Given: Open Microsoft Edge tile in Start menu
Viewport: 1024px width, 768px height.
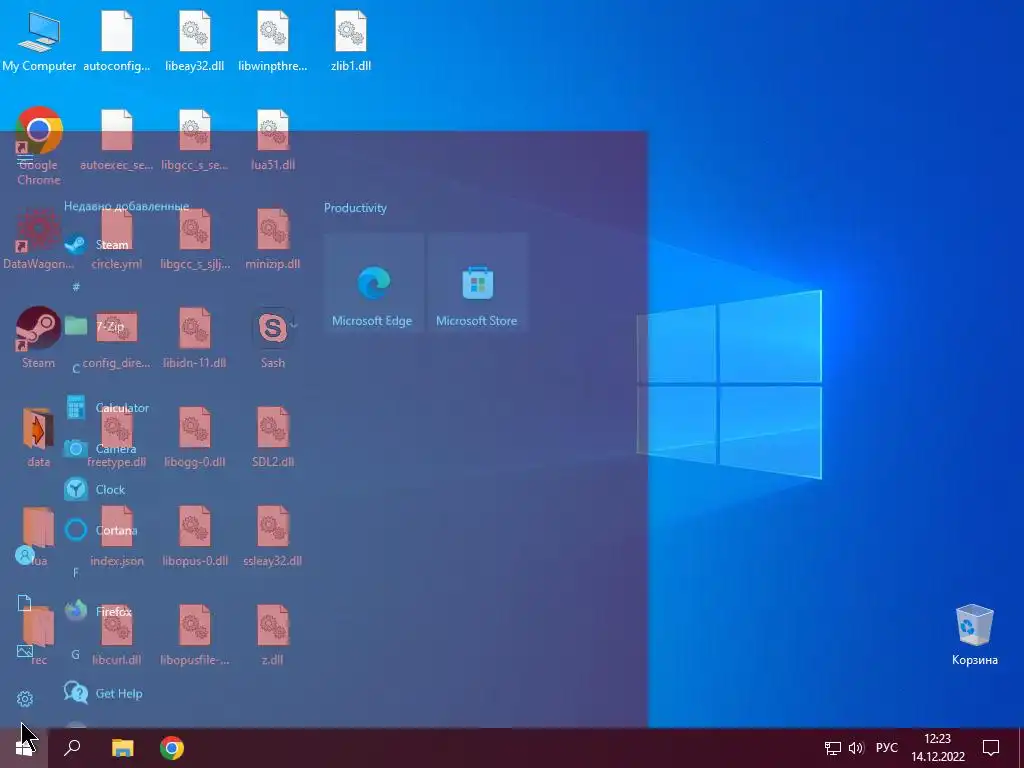Looking at the screenshot, I should click(374, 282).
